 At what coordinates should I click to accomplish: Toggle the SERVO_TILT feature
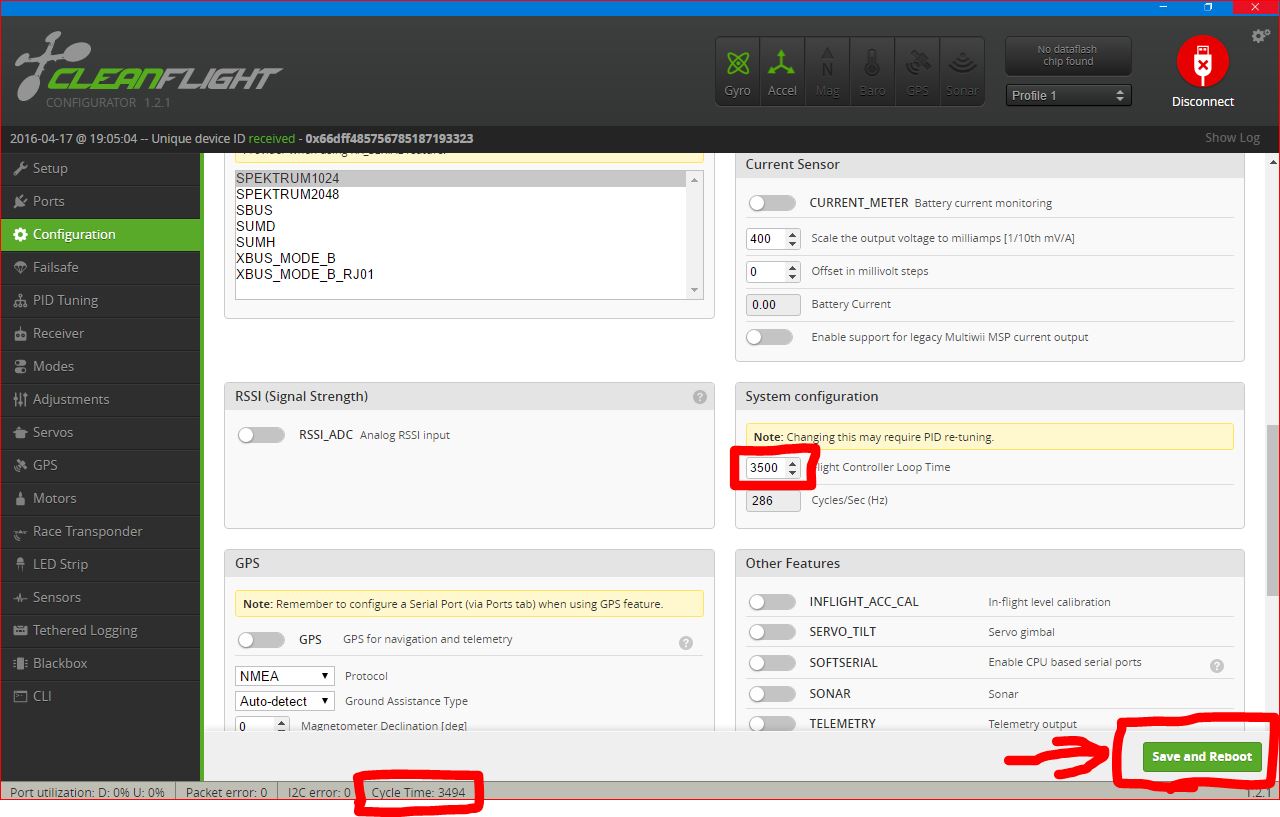pos(770,632)
